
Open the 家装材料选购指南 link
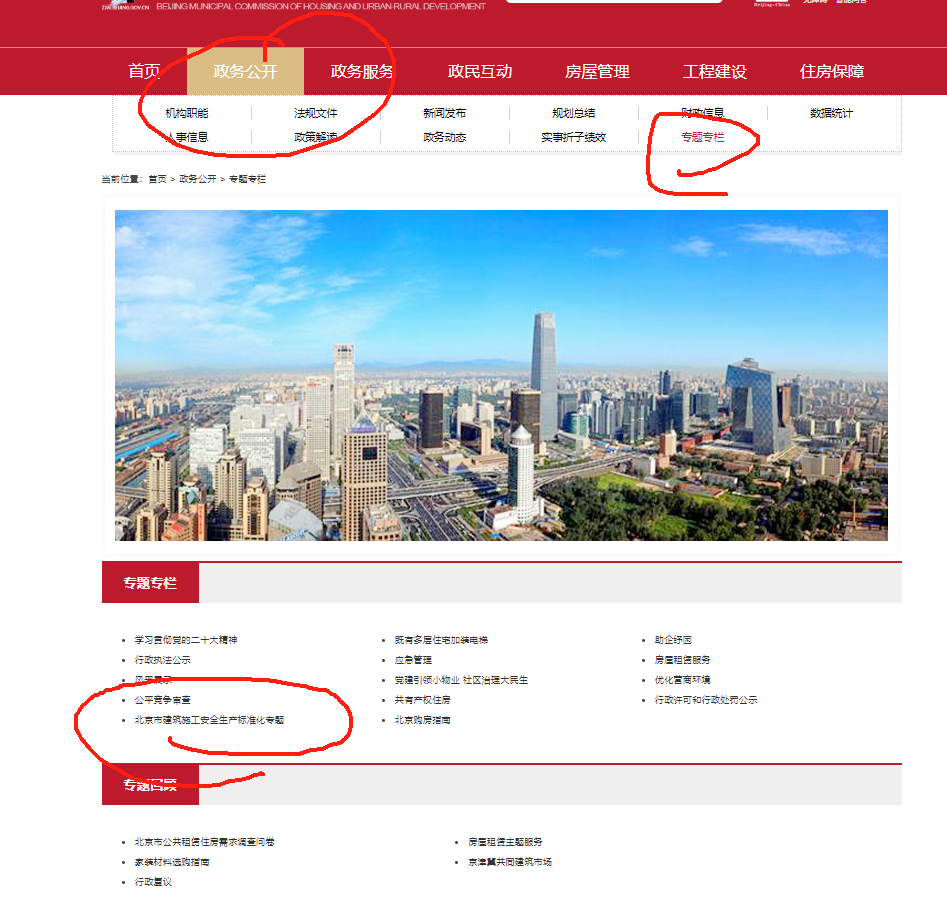pos(172,862)
